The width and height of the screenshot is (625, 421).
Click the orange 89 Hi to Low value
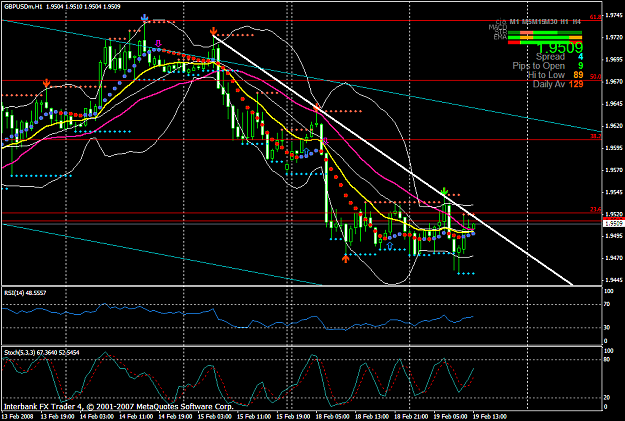(x=578, y=75)
